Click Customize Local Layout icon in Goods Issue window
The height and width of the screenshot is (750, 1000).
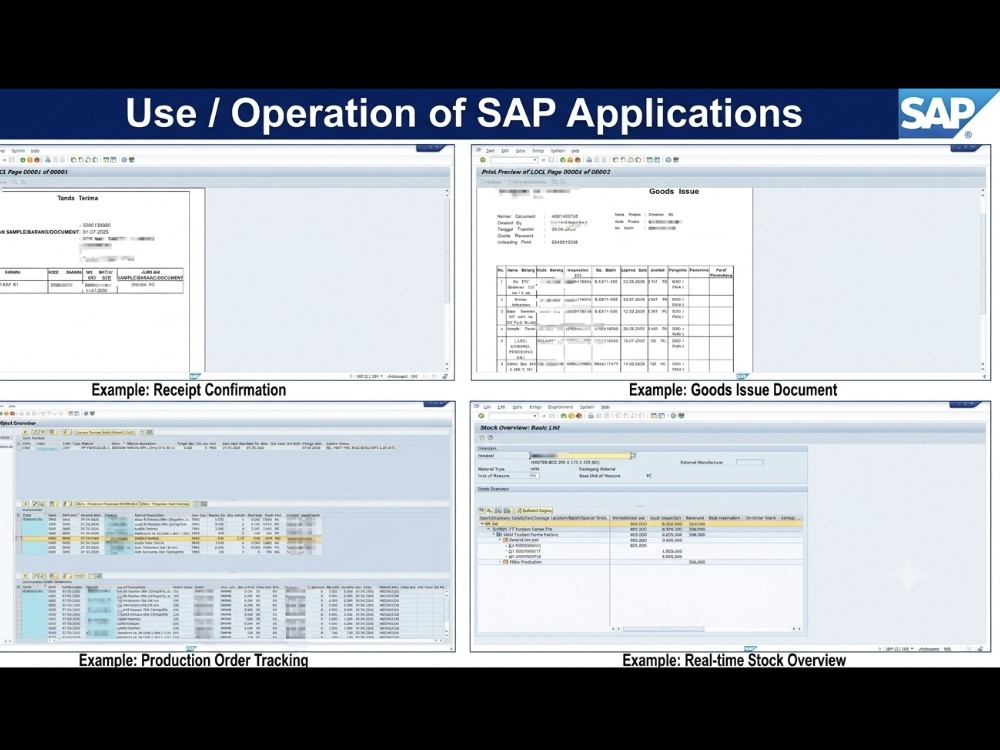click(676, 160)
